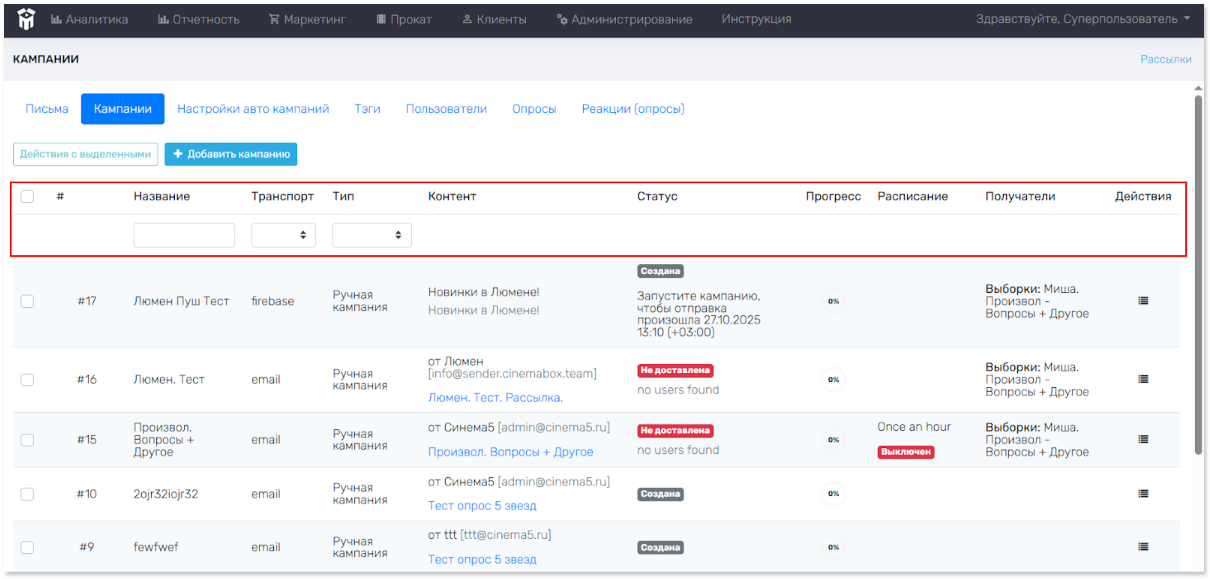
Task: Switch to the Письма tab
Action: pos(47,109)
